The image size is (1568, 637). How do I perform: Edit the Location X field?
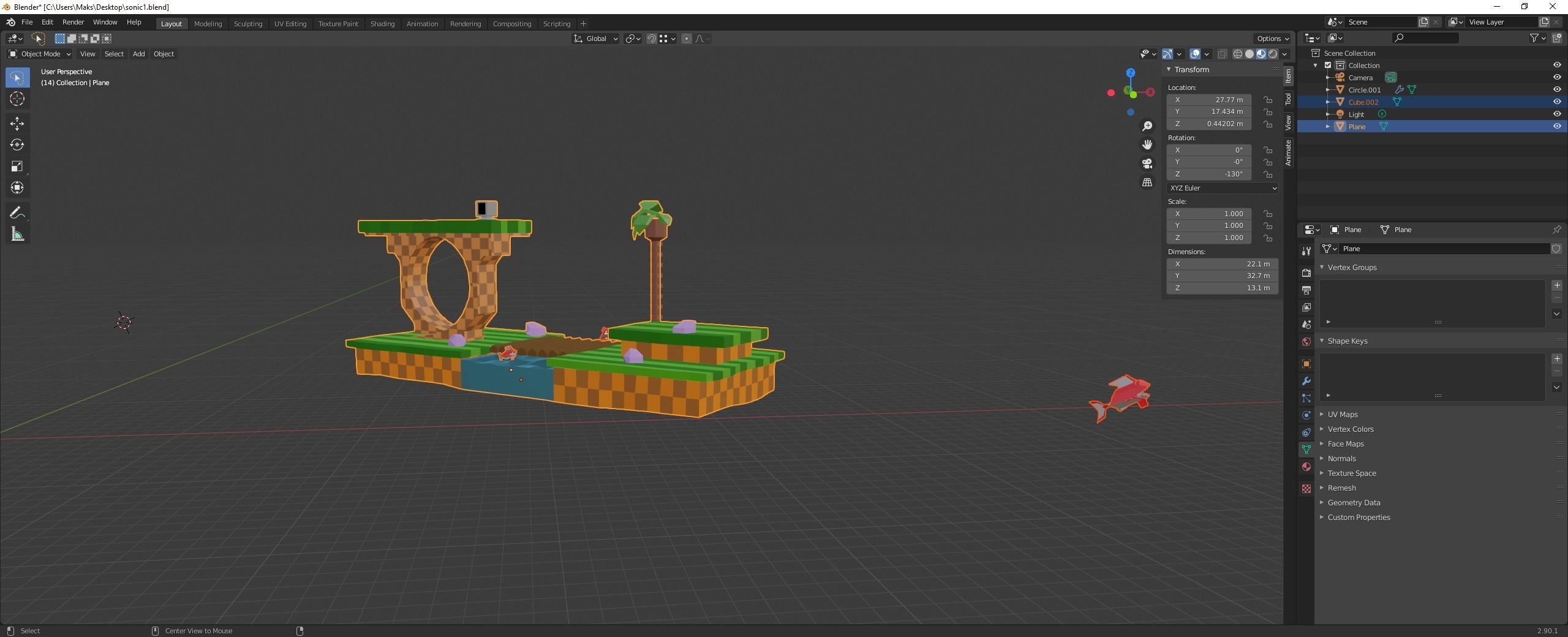[1209, 100]
